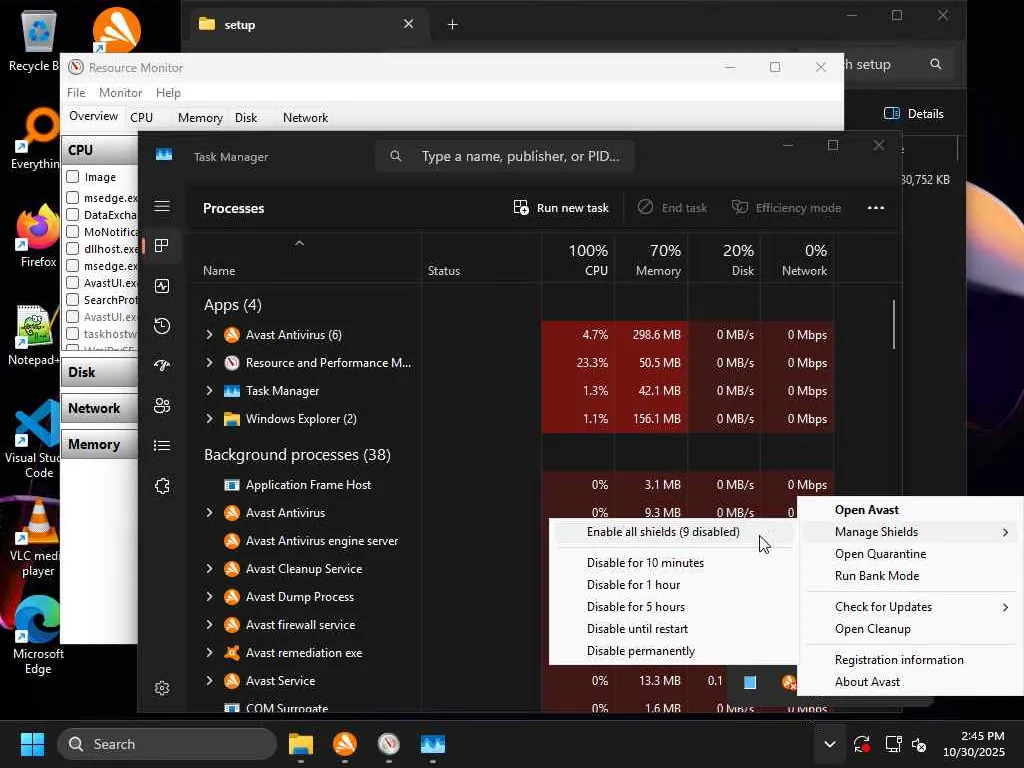Select the Avast Antivirus engine server row

click(370, 541)
